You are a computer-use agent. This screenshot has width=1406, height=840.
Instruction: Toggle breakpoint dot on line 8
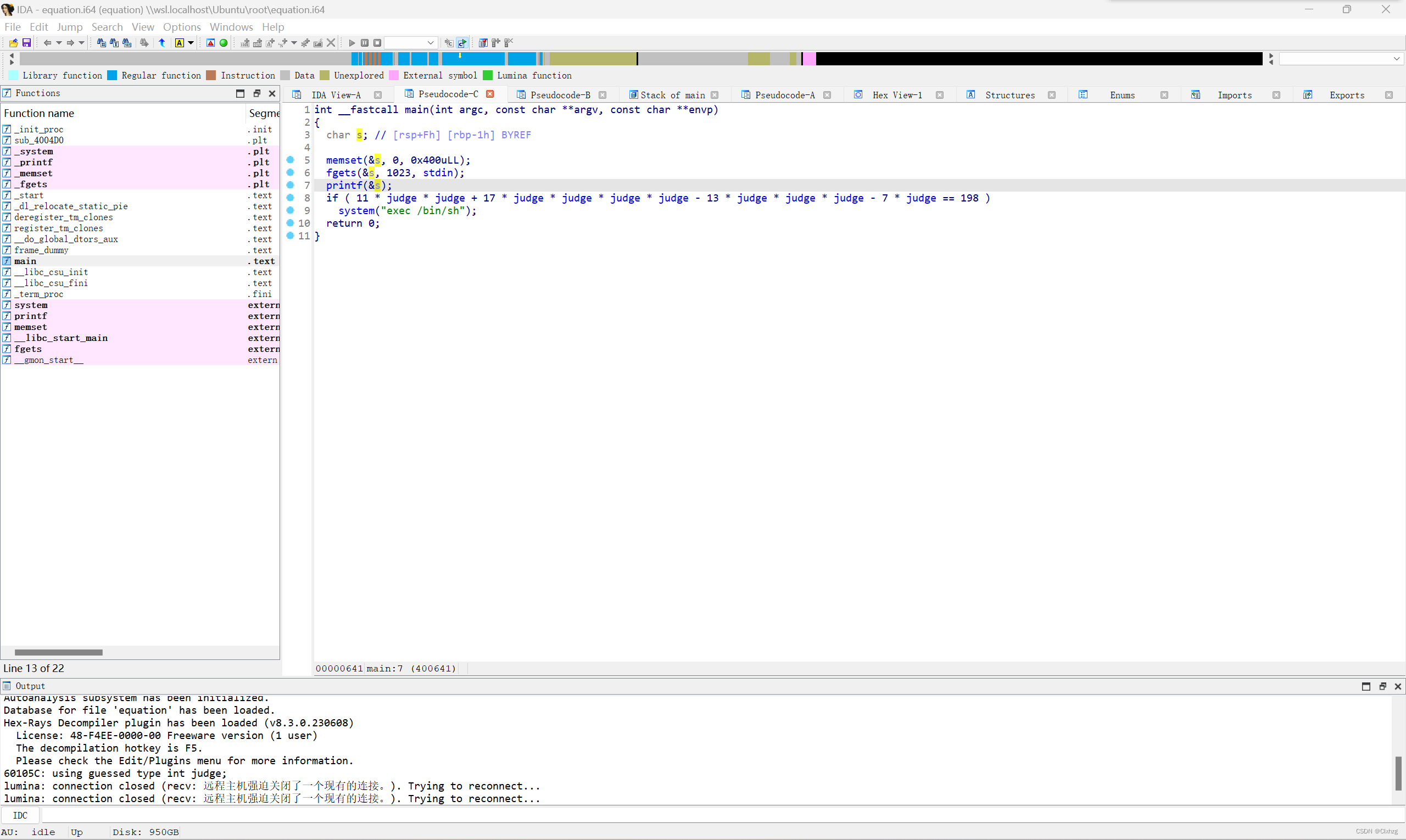[x=291, y=198]
